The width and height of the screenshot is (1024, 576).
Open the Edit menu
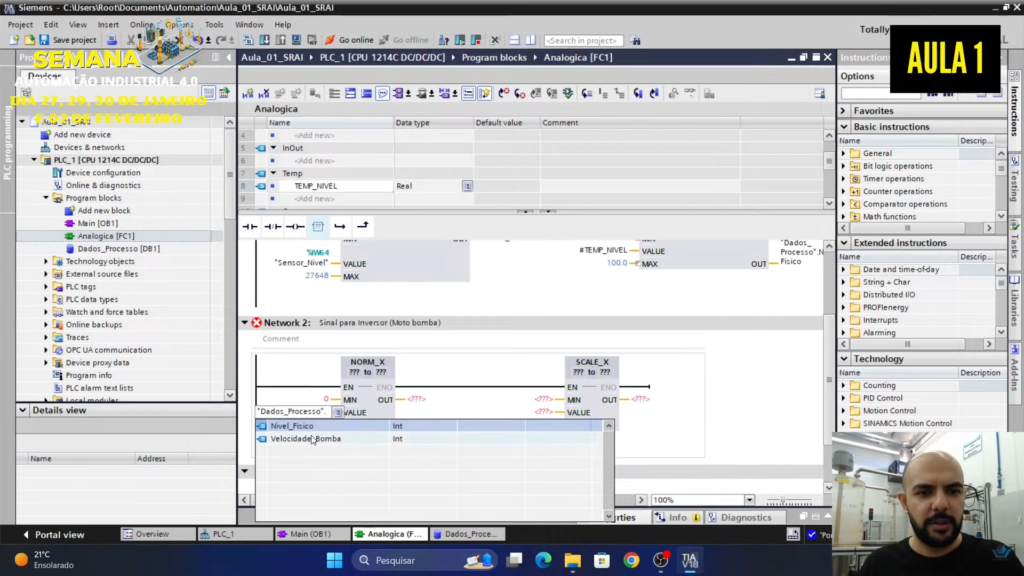point(51,24)
